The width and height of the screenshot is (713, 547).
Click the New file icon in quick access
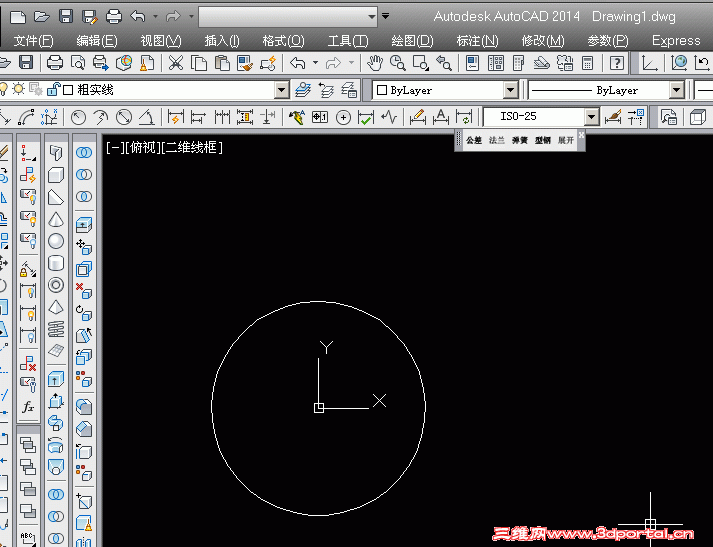tap(18, 17)
